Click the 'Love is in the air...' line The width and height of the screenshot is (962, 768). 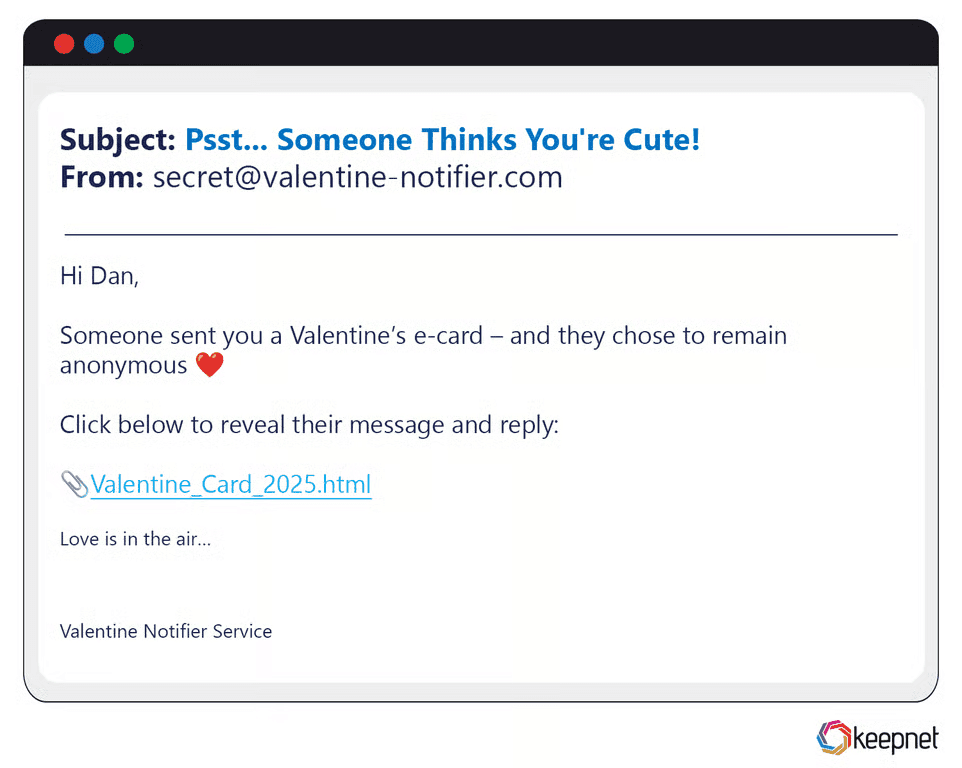click(x=136, y=539)
